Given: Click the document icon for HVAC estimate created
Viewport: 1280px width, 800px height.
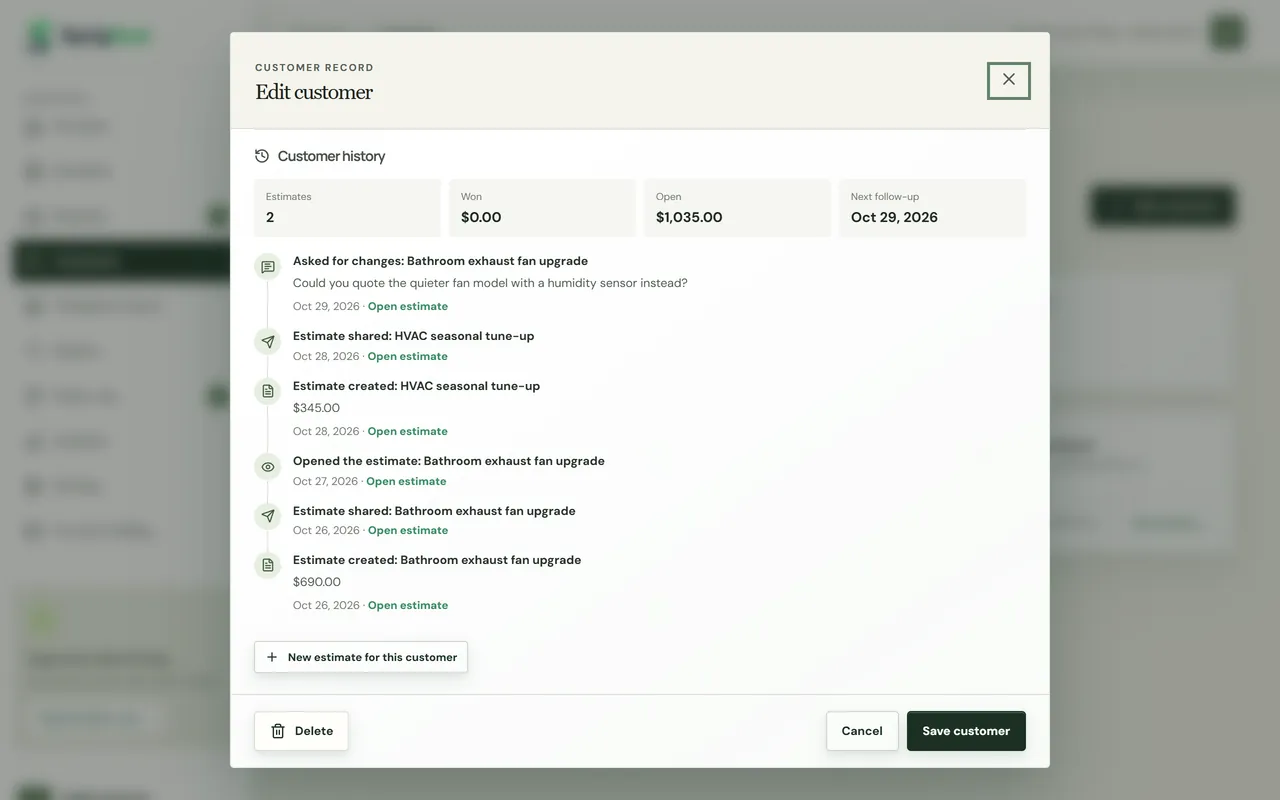Looking at the screenshot, I should click(x=268, y=392).
